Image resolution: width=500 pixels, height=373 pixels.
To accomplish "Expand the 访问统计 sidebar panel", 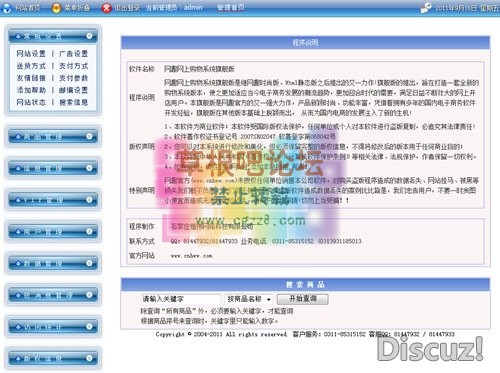I will [x=53, y=327].
